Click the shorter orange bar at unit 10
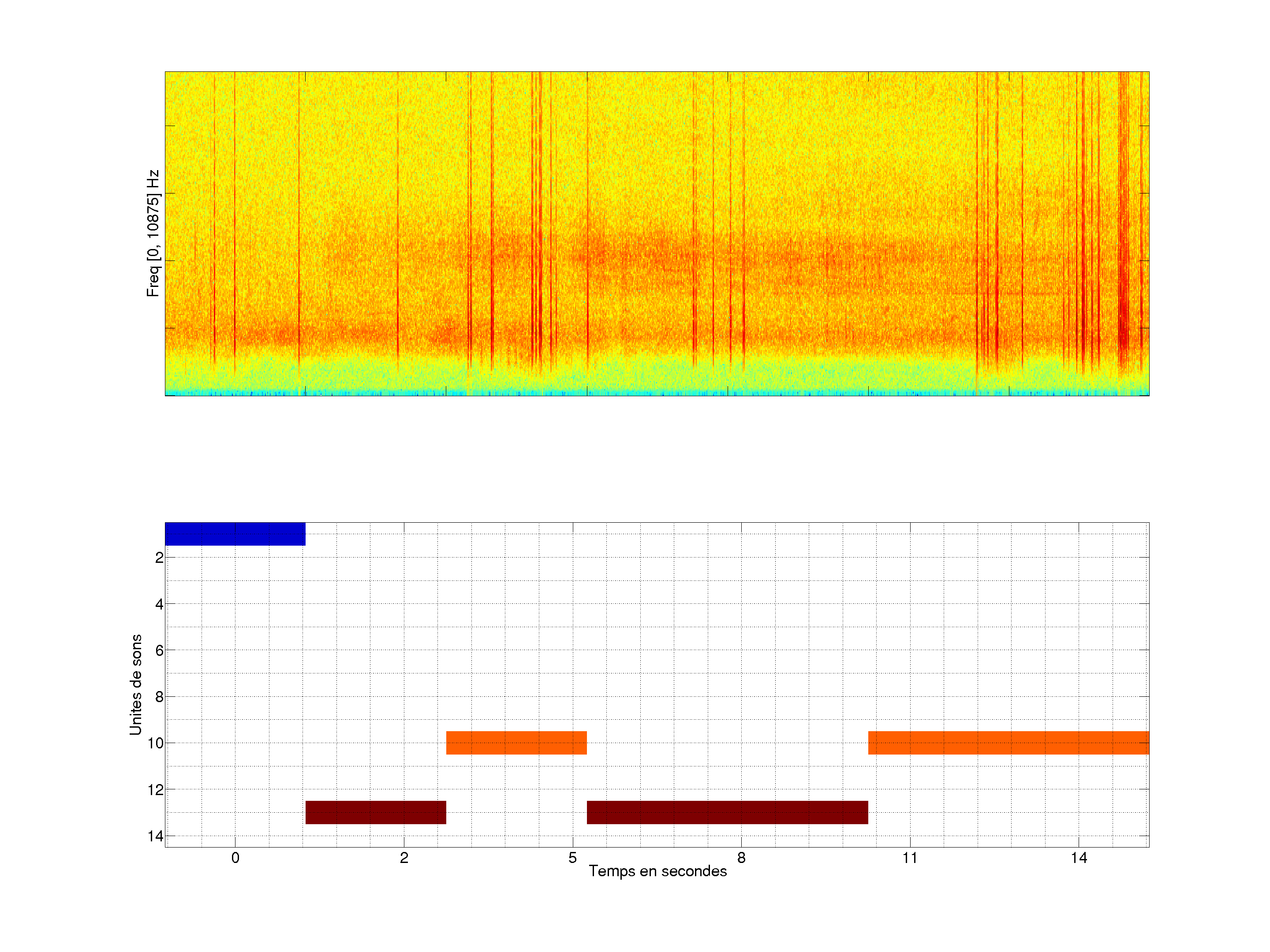This screenshot has height=952, width=1270. pyautogui.click(x=516, y=743)
